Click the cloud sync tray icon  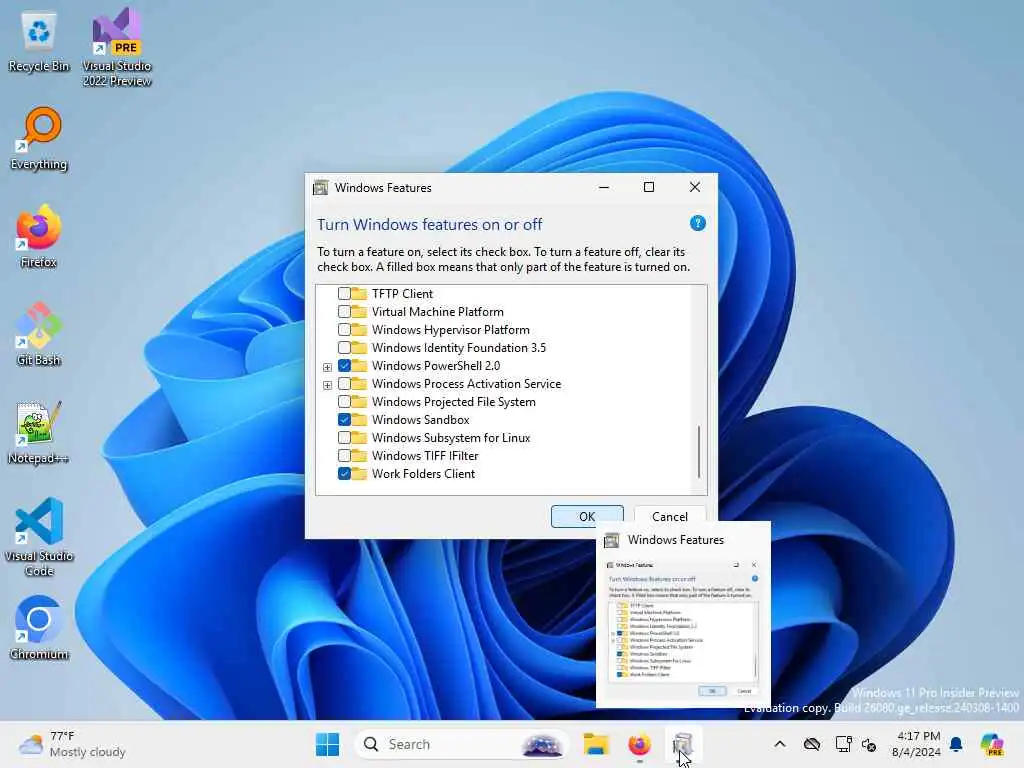click(812, 744)
